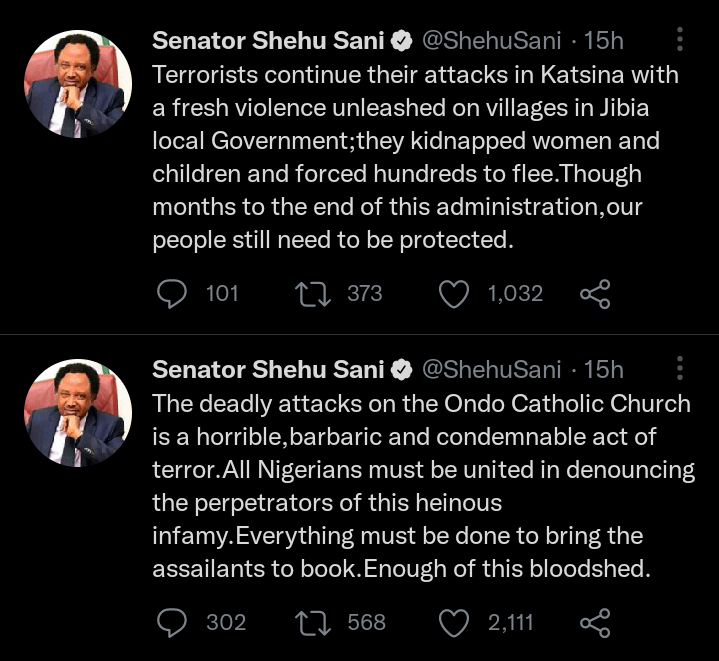Click the 1,032 likes count
Viewport: 719px width, 661px height.
pyautogui.click(x=515, y=293)
